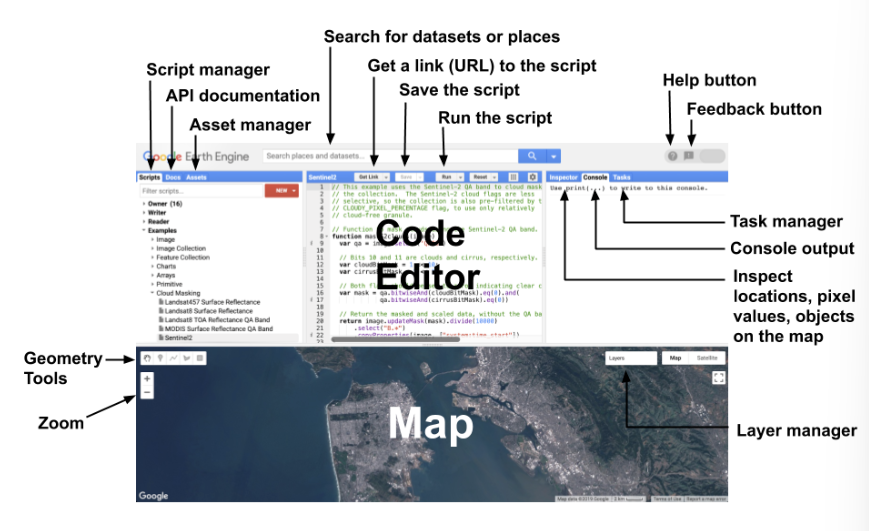Switch to the Assets tab
Image resolution: width=869 pixels, height=531 pixels.
pyautogui.click(x=196, y=177)
